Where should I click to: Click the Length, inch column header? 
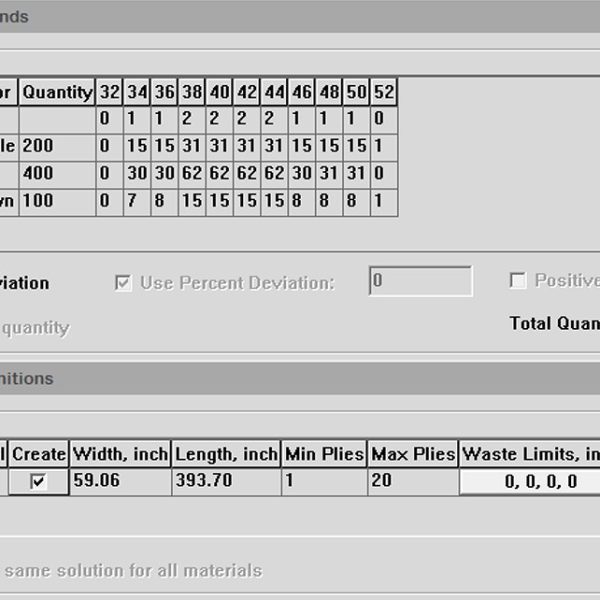pyautogui.click(x=225, y=454)
